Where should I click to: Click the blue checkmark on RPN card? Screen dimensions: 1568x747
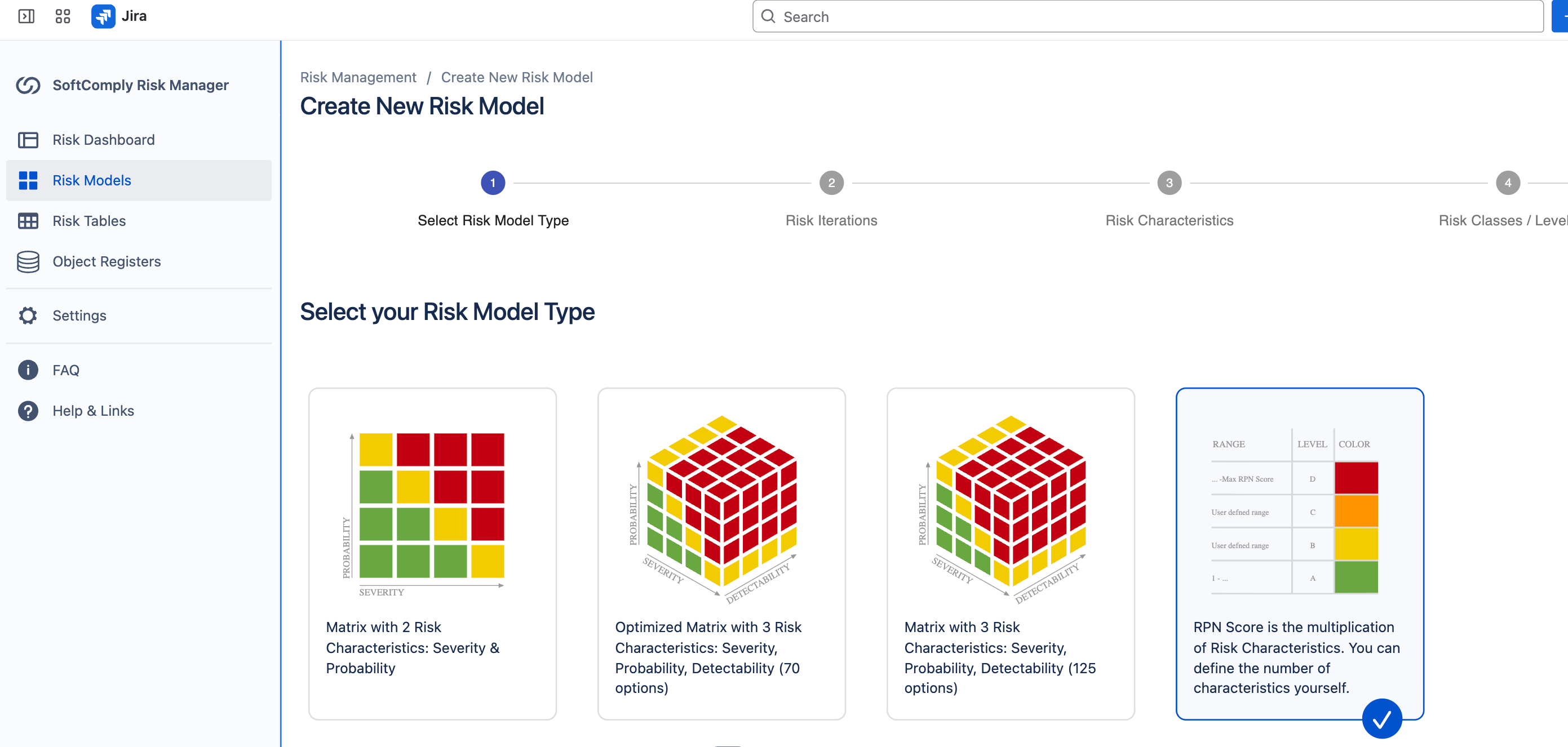pyautogui.click(x=1382, y=718)
